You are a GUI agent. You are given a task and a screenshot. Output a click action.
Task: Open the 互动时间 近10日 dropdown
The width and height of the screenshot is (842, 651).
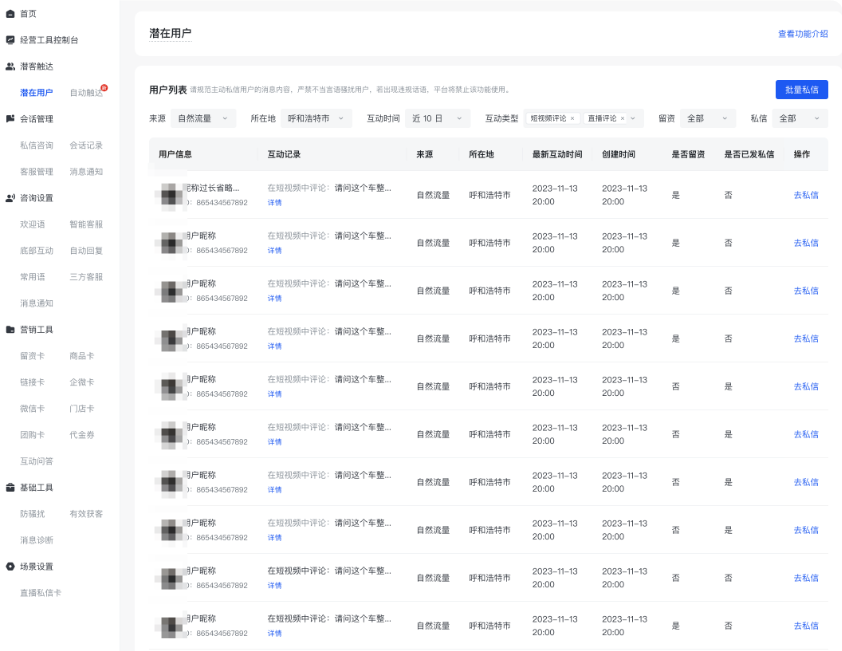pyautogui.click(x=438, y=118)
